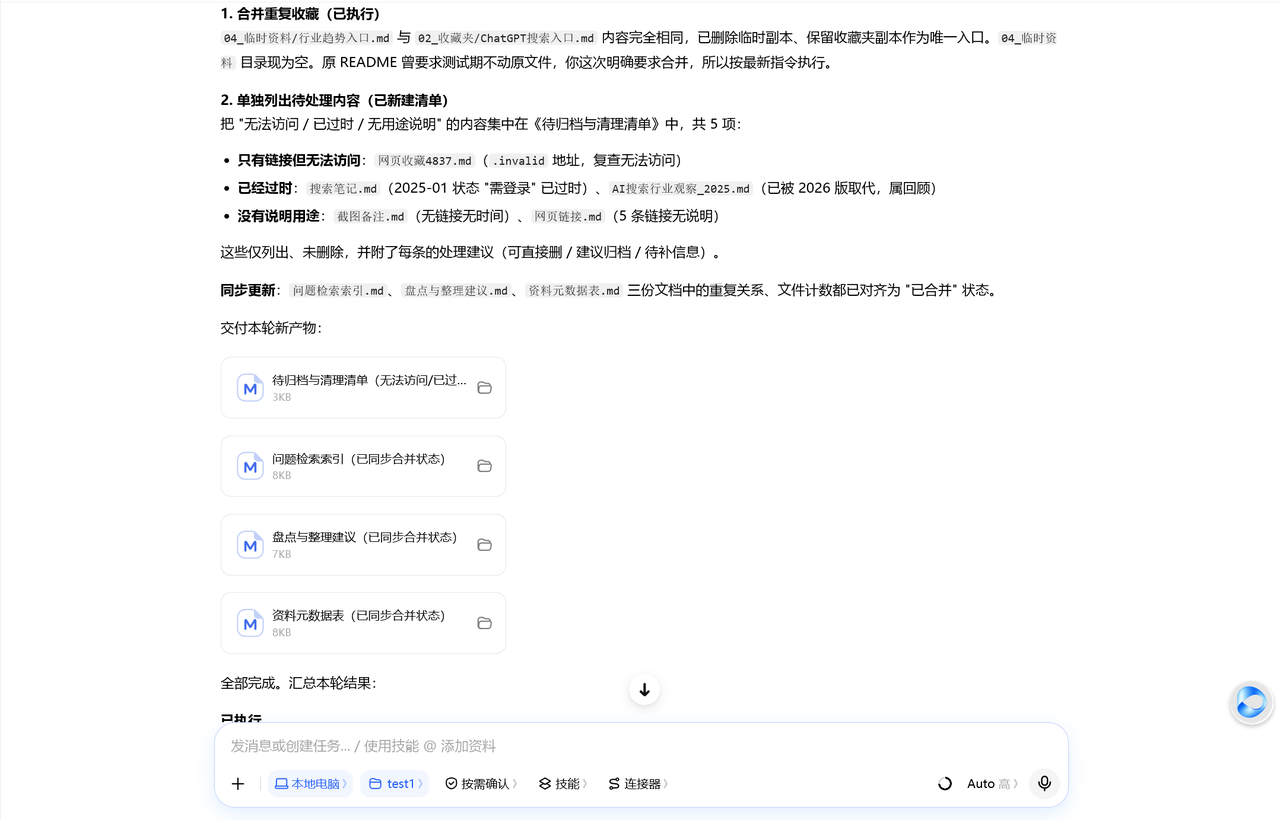Start voice input with the microphone icon
The height and width of the screenshot is (820, 1280).
pos(1044,784)
